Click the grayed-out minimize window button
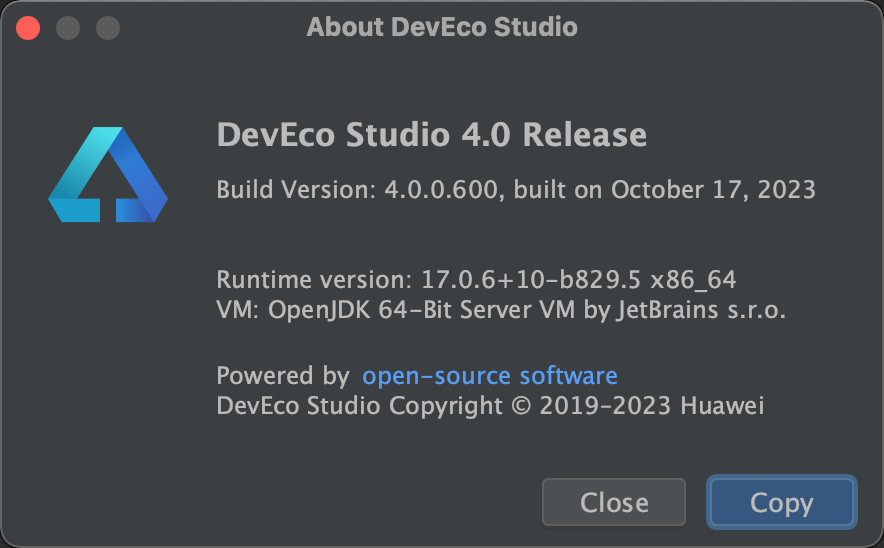This screenshot has height=548, width=884. pos(68,28)
